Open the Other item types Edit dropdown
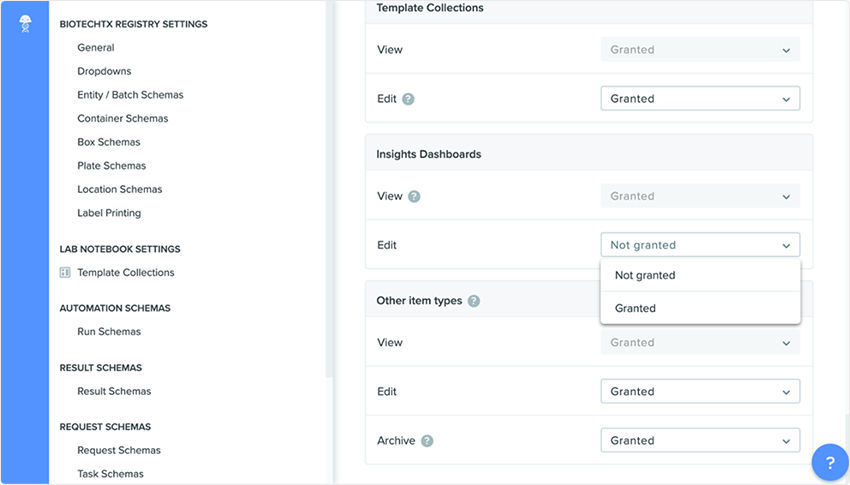Viewport: 850px width, 485px height. pos(700,392)
